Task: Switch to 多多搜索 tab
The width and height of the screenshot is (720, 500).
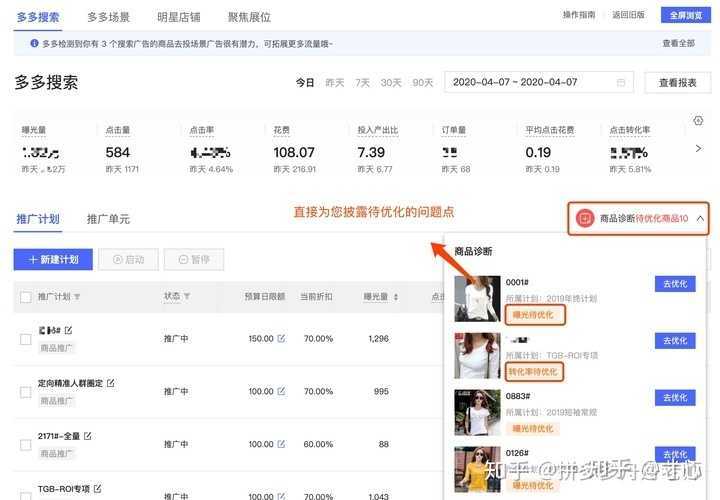Action: 38,17
